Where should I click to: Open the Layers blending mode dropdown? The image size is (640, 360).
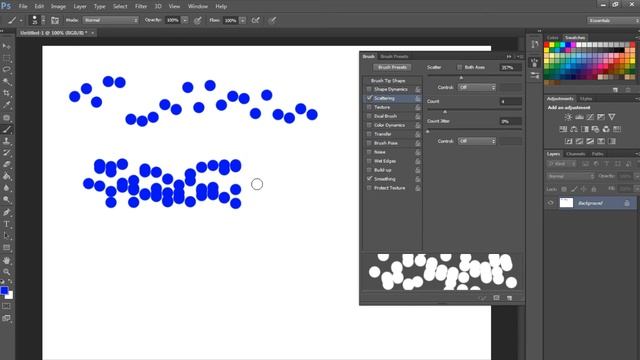570,176
